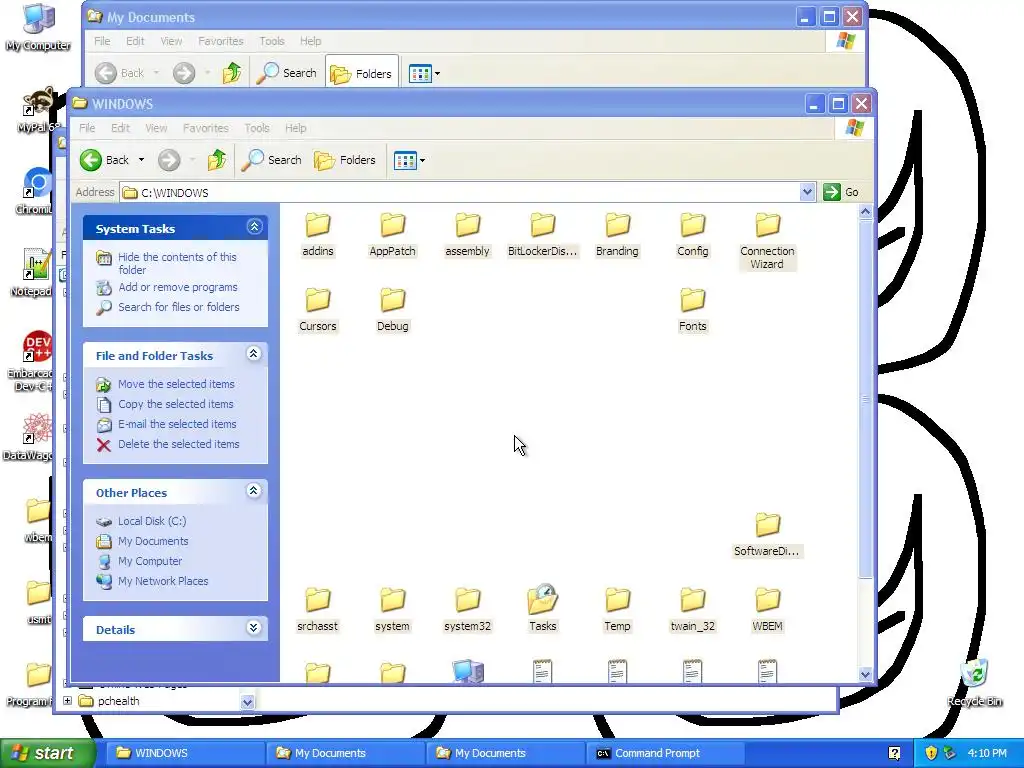
Task: Select the SoftwareDi... folder
Action: 767,535
